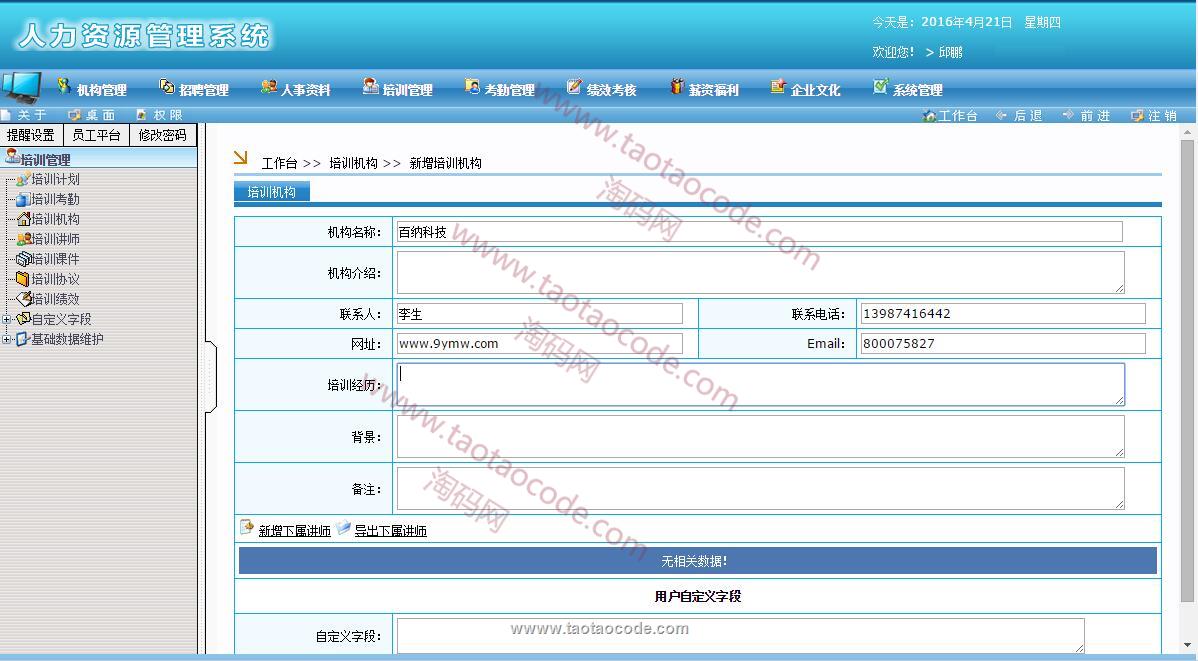The width and height of the screenshot is (1198, 661).
Task: Click 培训机构 in the breadcrumb
Action: click(x=353, y=163)
